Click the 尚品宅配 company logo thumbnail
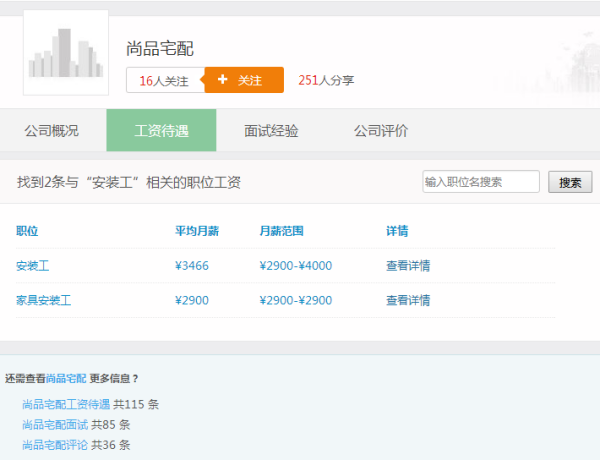This screenshot has width=600, height=460. pos(66,52)
